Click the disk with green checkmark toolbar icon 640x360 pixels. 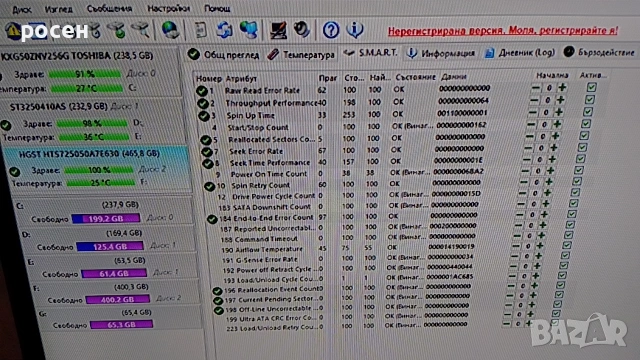(118, 30)
